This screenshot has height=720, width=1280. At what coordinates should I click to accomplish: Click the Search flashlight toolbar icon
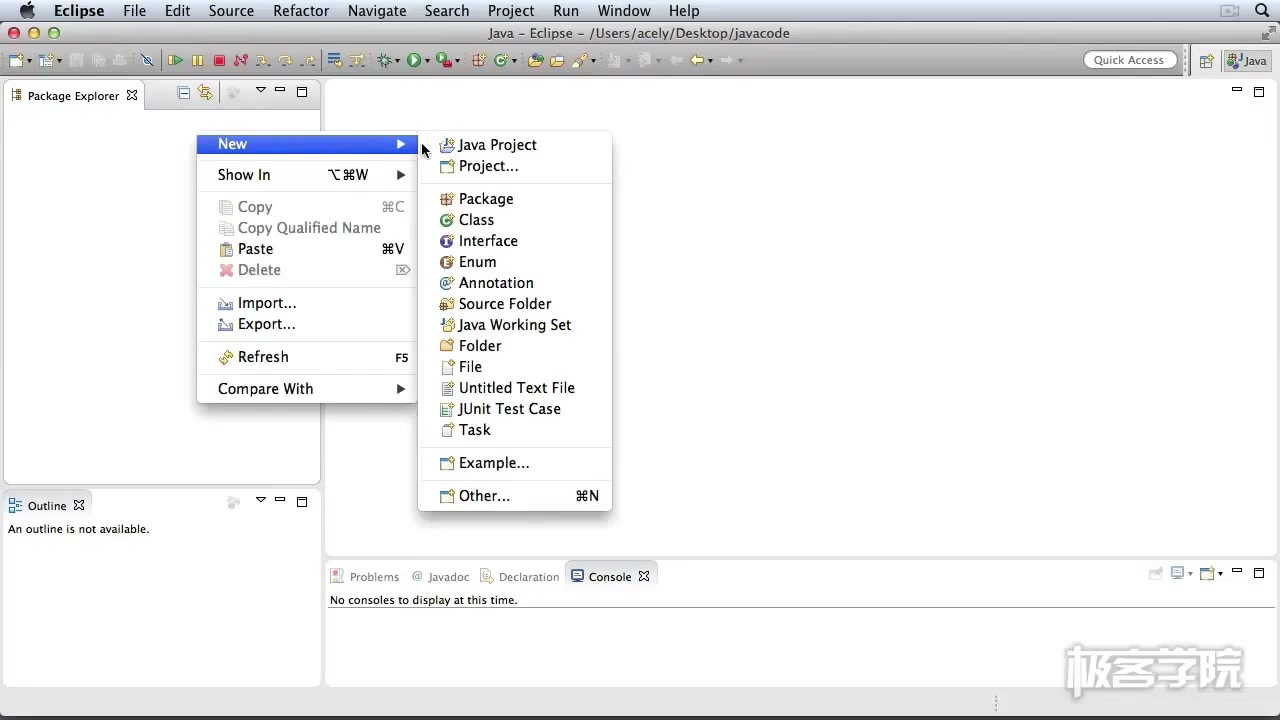click(579, 60)
